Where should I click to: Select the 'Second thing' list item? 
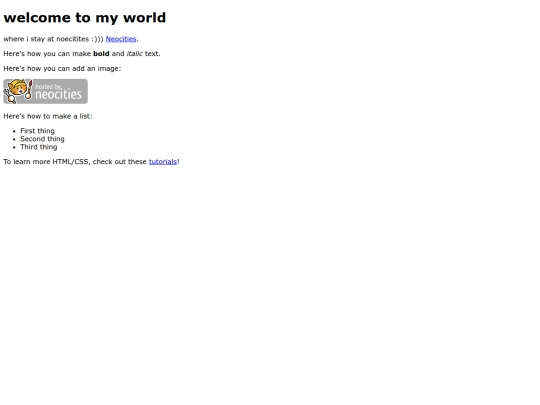[42, 139]
